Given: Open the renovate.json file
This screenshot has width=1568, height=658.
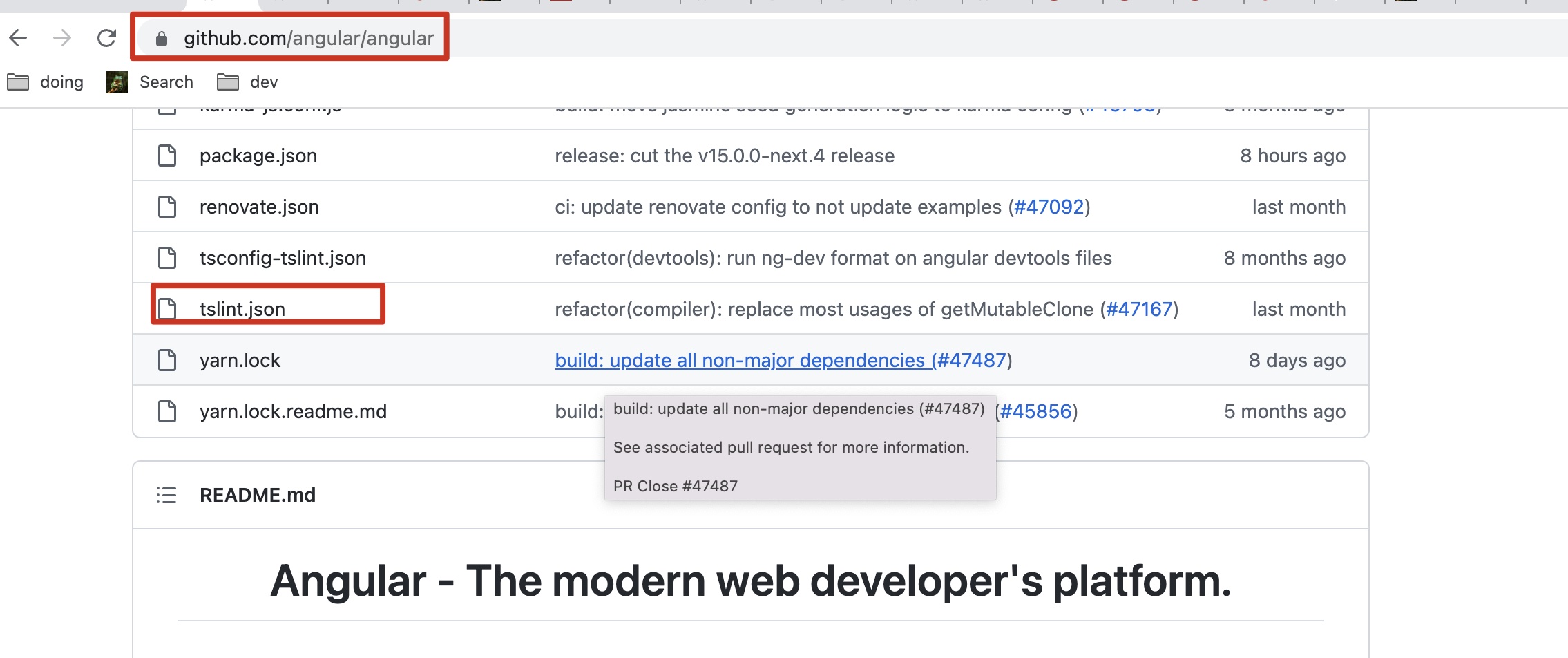Looking at the screenshot, I should click(259, 207).
